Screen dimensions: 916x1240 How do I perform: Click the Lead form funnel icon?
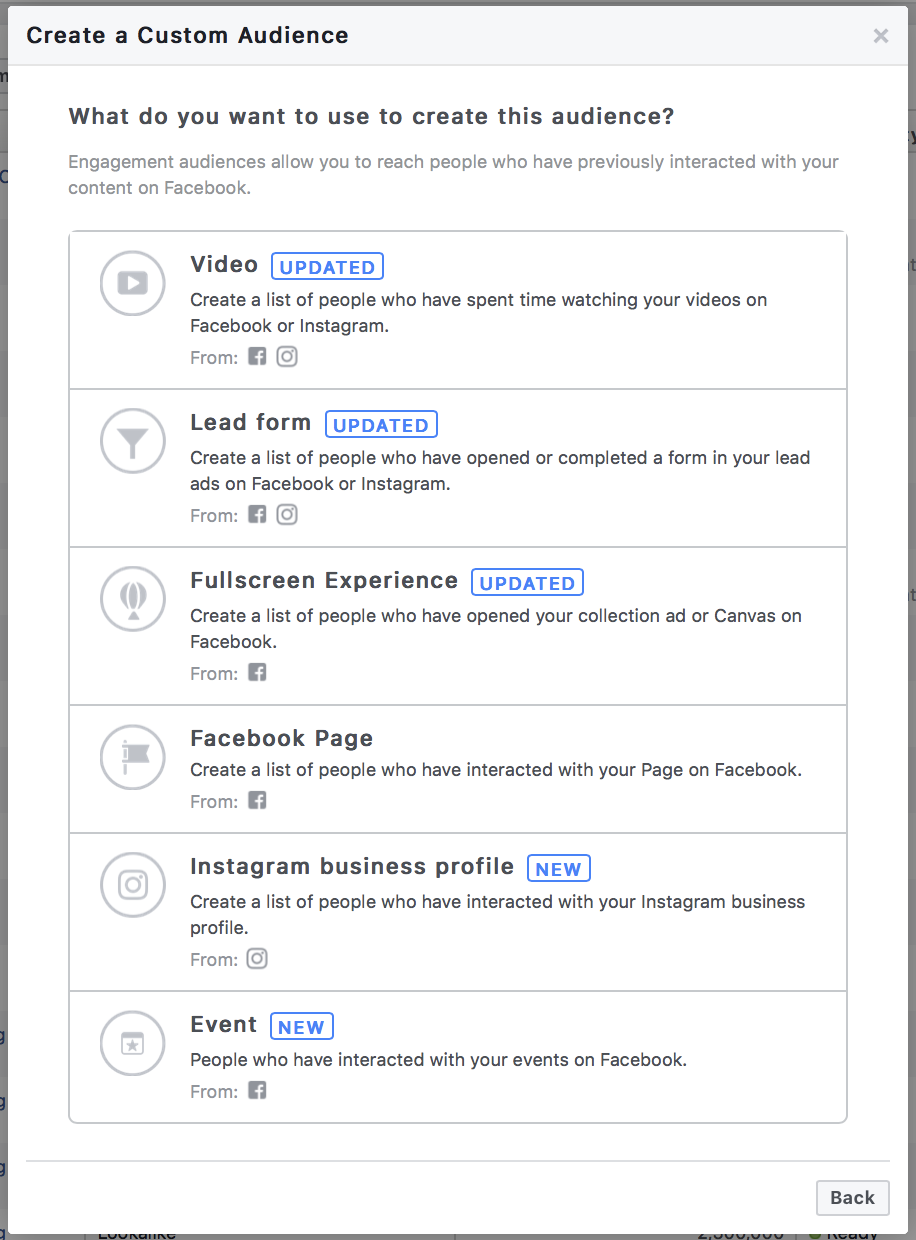point(132,440)
